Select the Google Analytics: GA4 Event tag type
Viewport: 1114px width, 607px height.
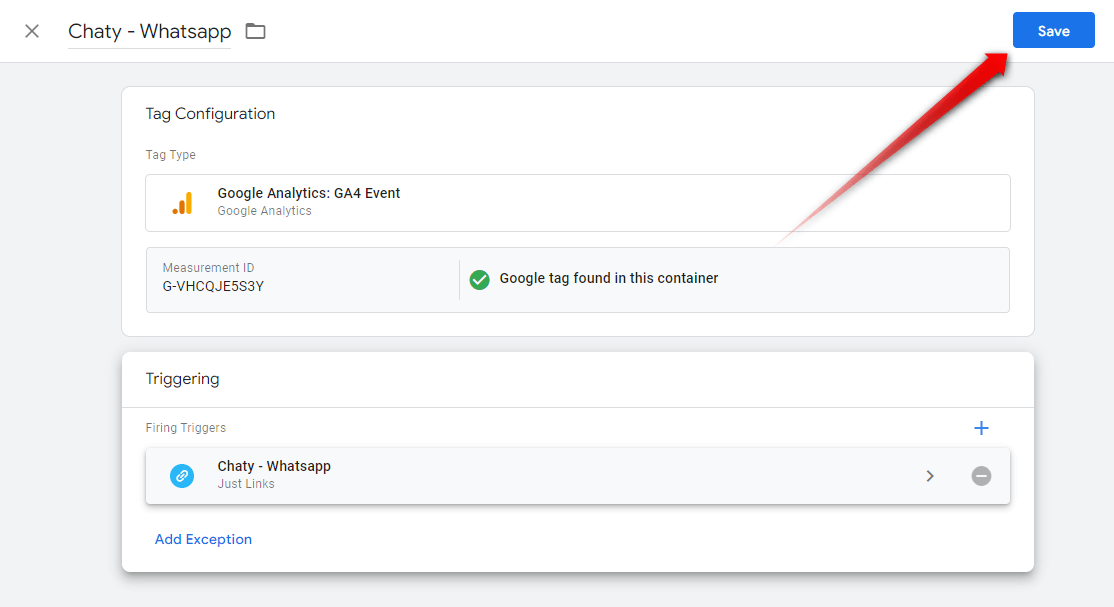point(578,203)
